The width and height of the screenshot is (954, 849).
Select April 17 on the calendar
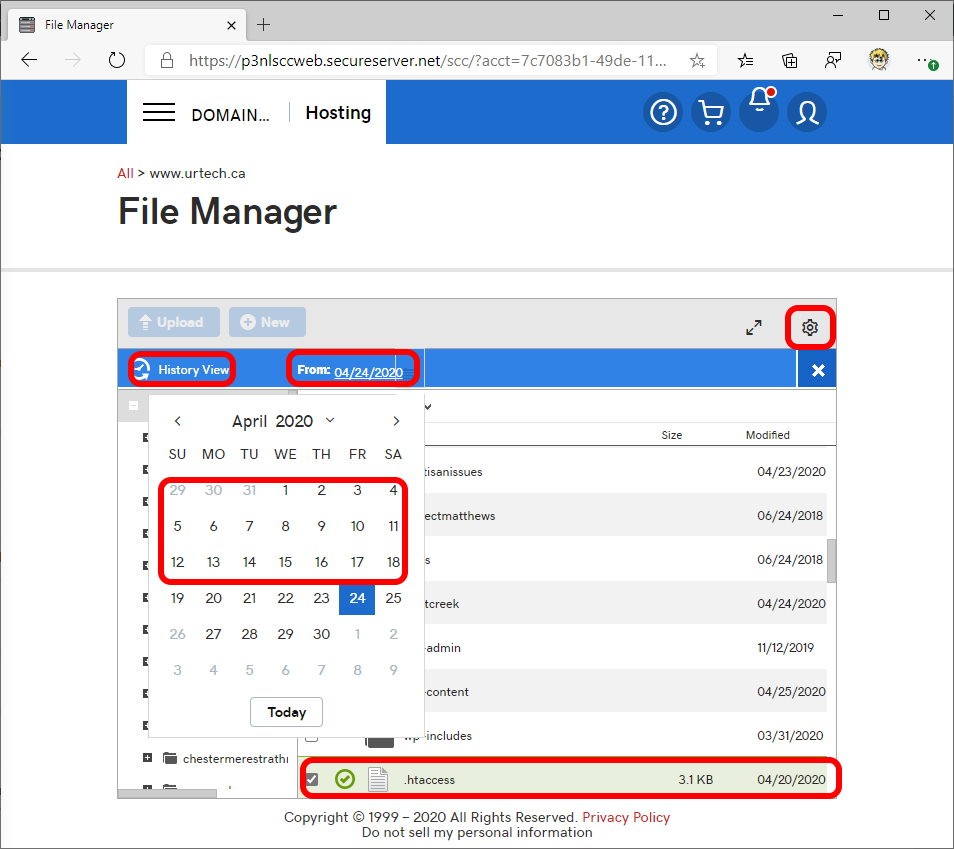pyautogui.click(x=357, y=562)
